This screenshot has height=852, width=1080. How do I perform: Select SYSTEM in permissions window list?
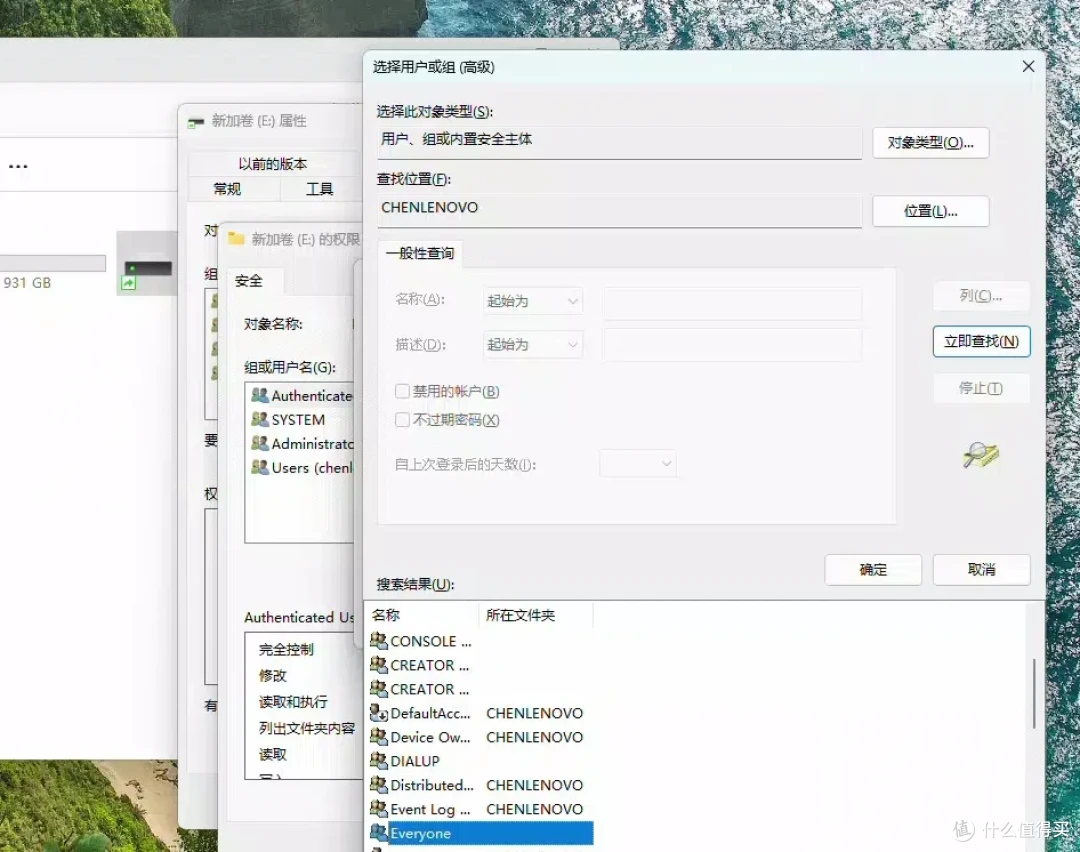coord(300,419)
